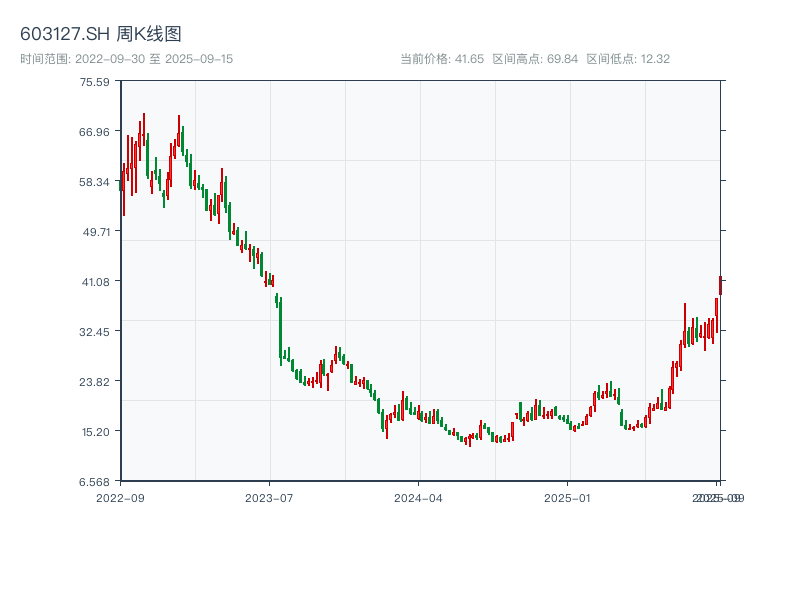Click the y-axis value 58.34
The width and height of the screenshot is (800, 600).
[x=94, y=182]
